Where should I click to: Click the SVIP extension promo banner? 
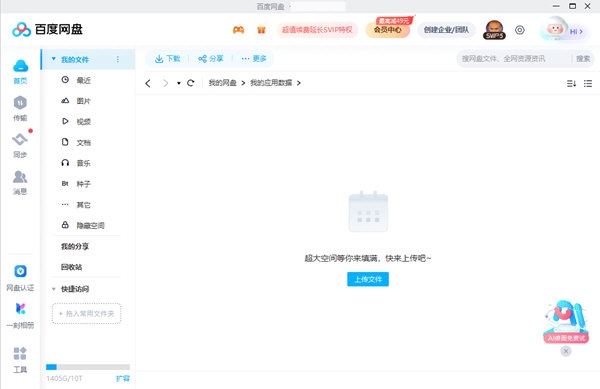tap(317, 30)
